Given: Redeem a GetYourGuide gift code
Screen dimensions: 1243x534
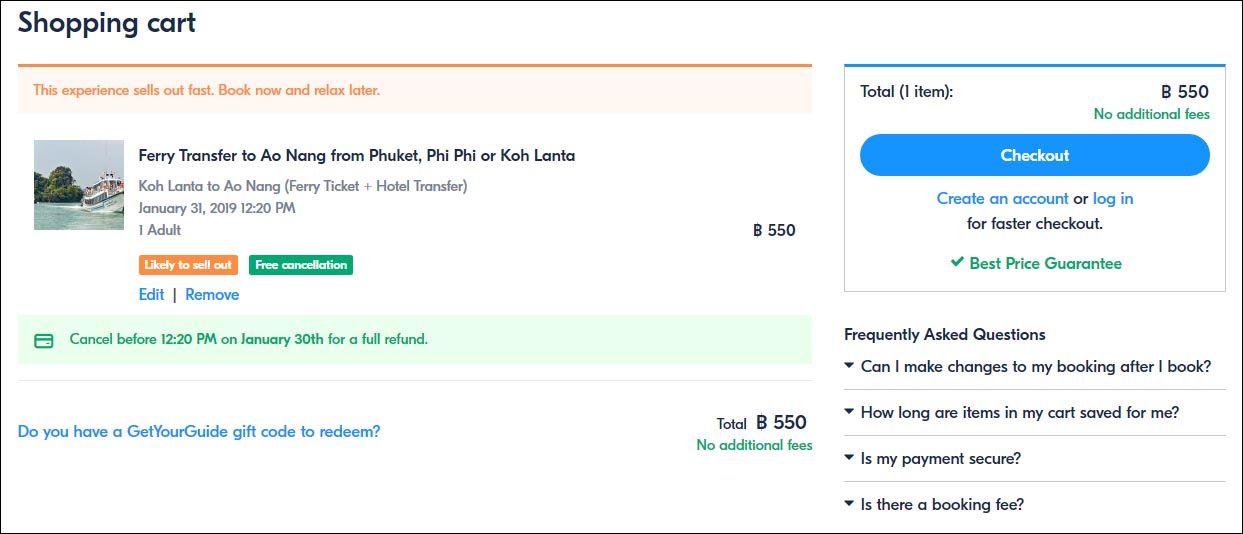Looking at the screenshot, I should [x=199, y=432].
